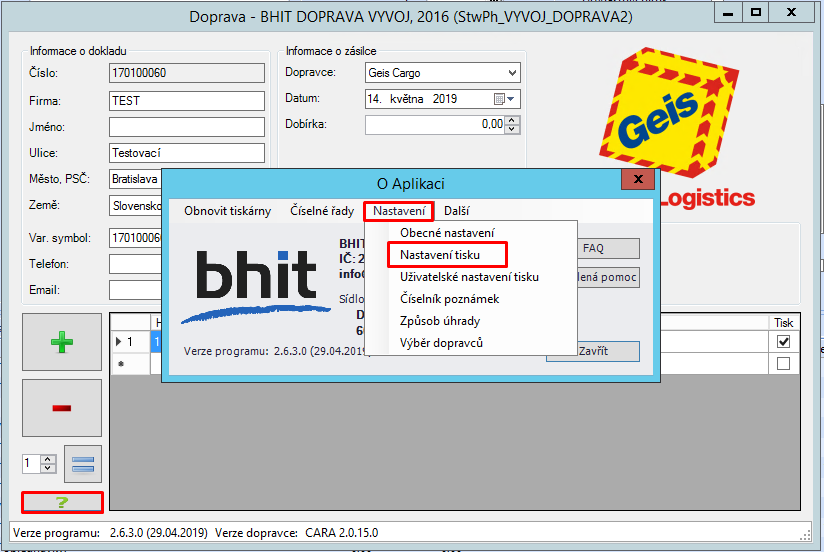Select Uživatelské nastavení tisku menu entry
The width and height of the screenshot is (824, 552).
click(x=471, y=277)
